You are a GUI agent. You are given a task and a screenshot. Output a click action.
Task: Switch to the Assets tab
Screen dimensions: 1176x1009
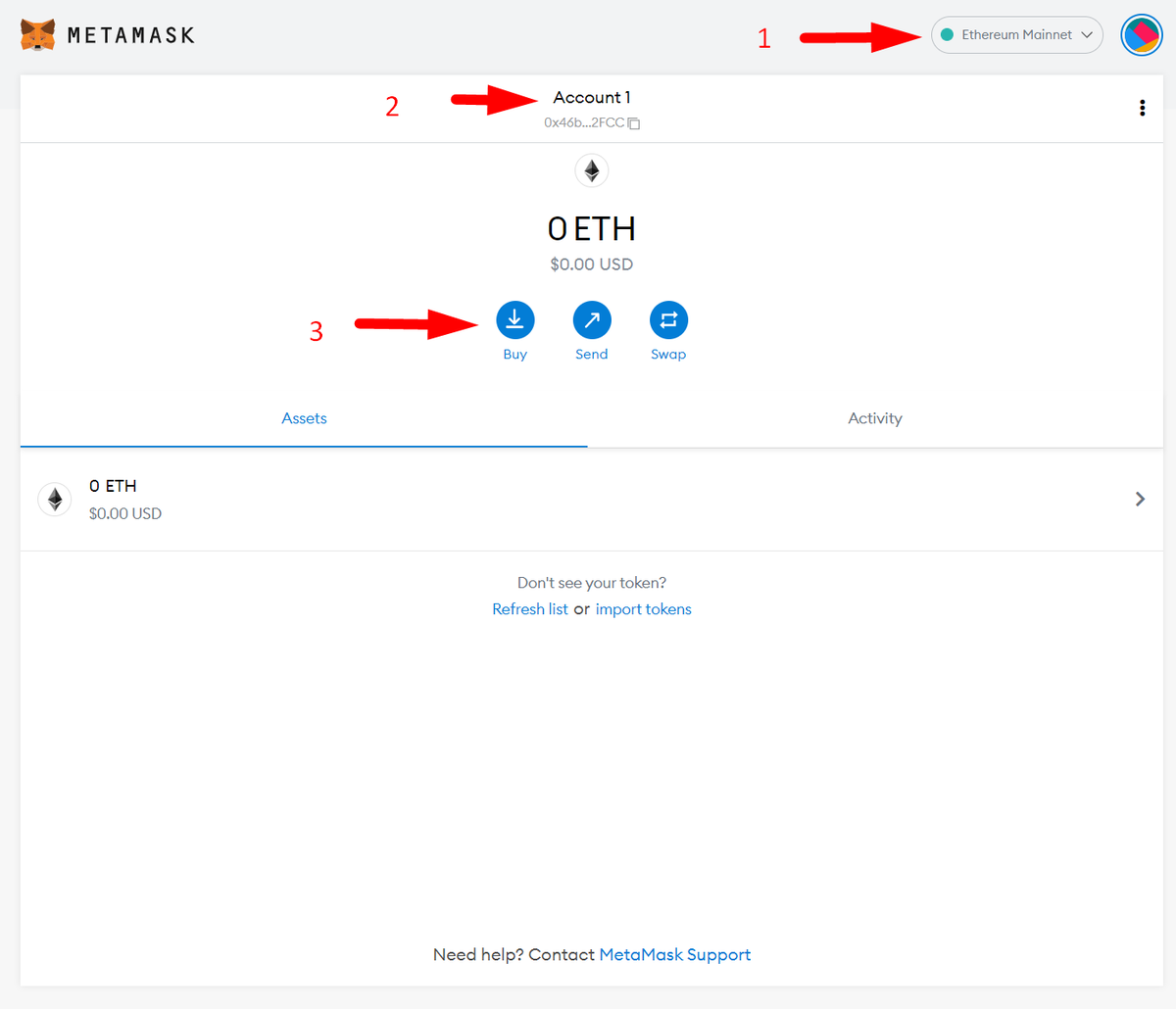coord(304,418)
